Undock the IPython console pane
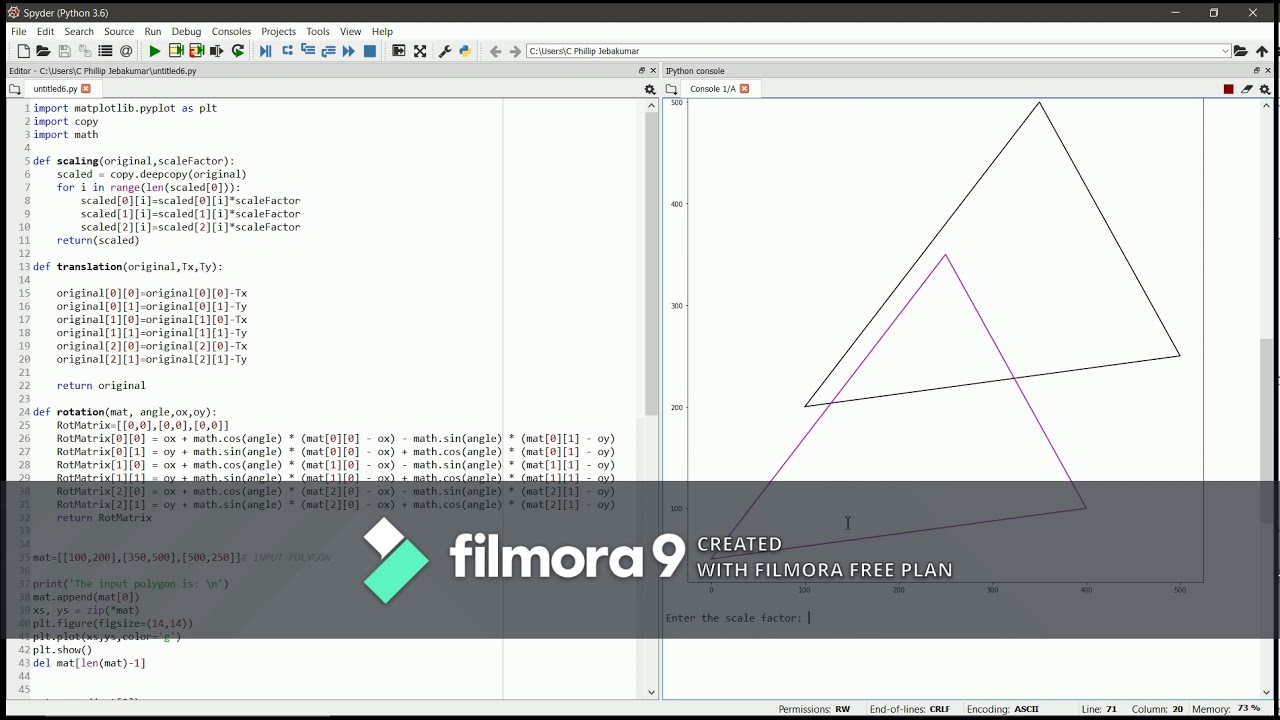Viewport: 1280px width, 720px height. pyautogui.click(x=1257, y=71)
